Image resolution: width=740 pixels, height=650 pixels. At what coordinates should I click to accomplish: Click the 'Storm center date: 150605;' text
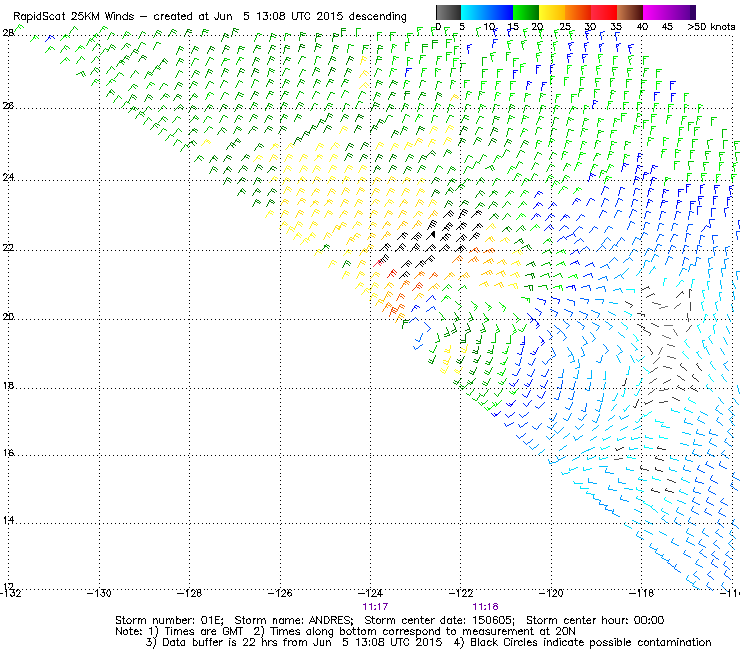pos(440,621)
